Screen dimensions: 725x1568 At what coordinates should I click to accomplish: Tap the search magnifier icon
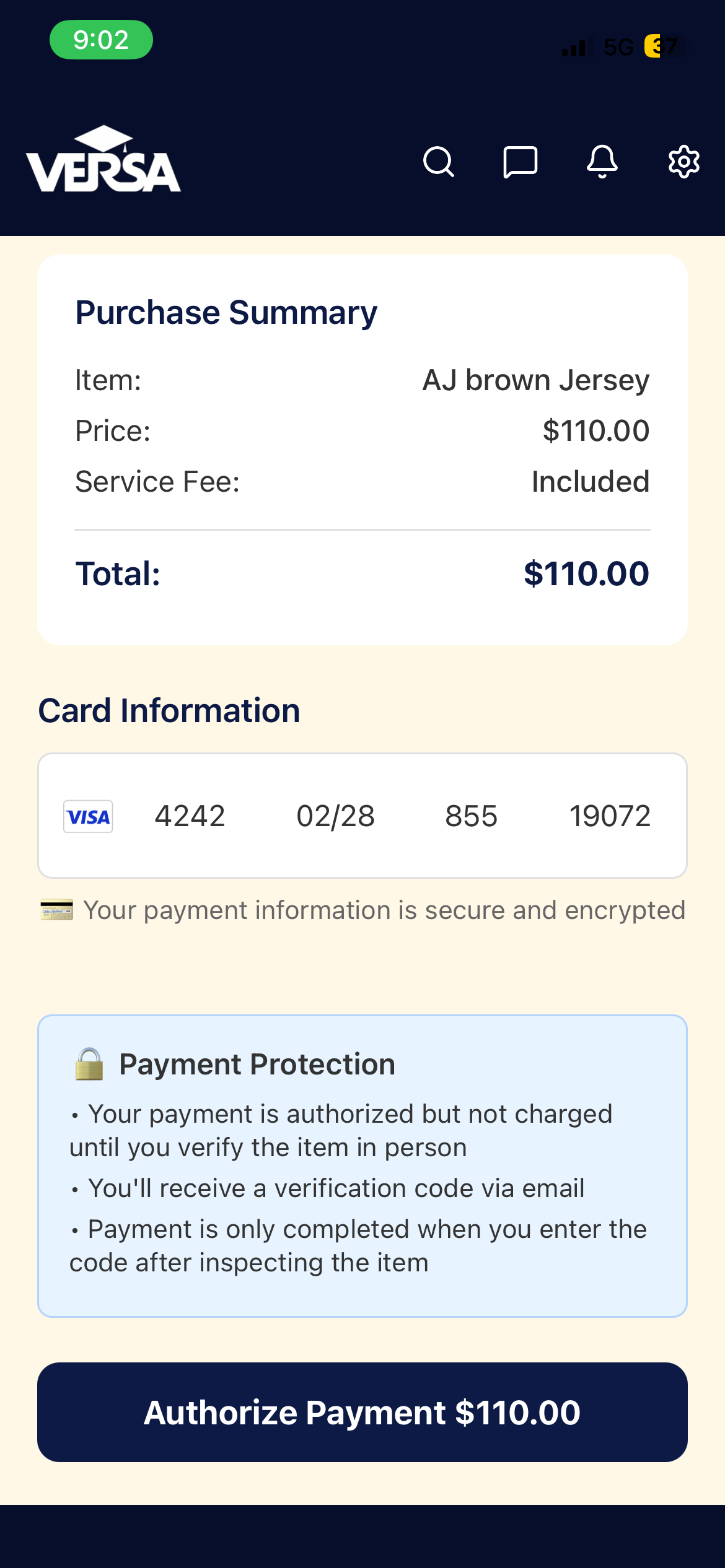439,162
